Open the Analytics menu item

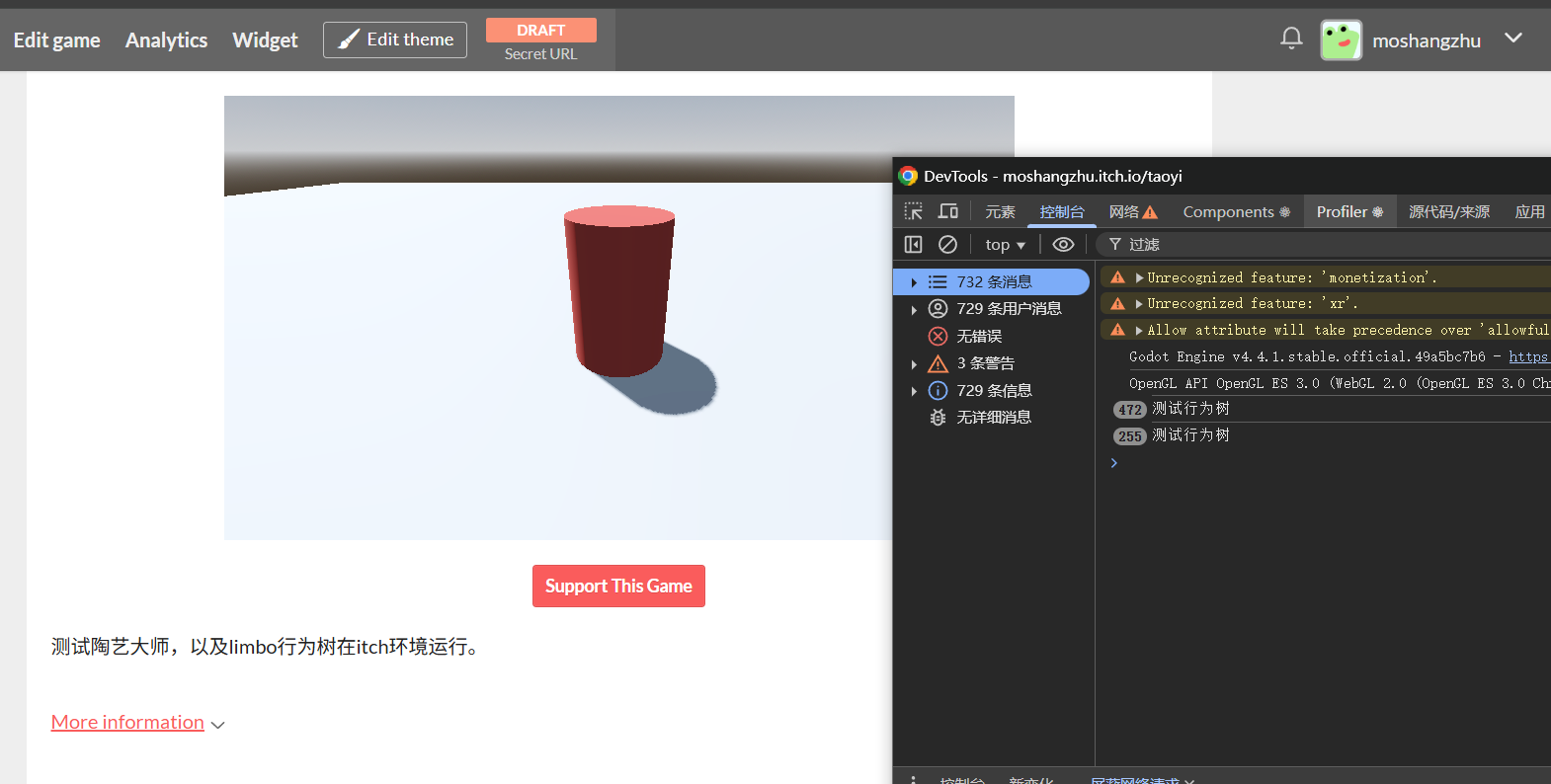coord(166,40)
